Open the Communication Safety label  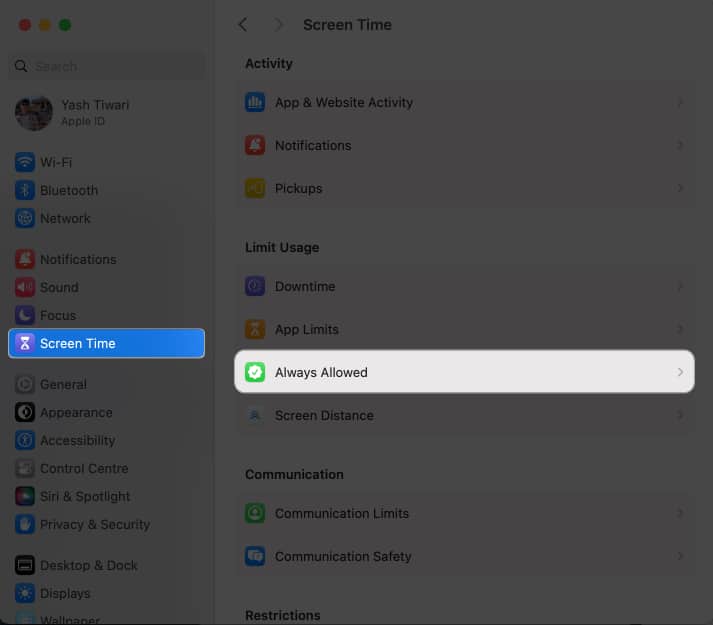(x=343, y=557)
